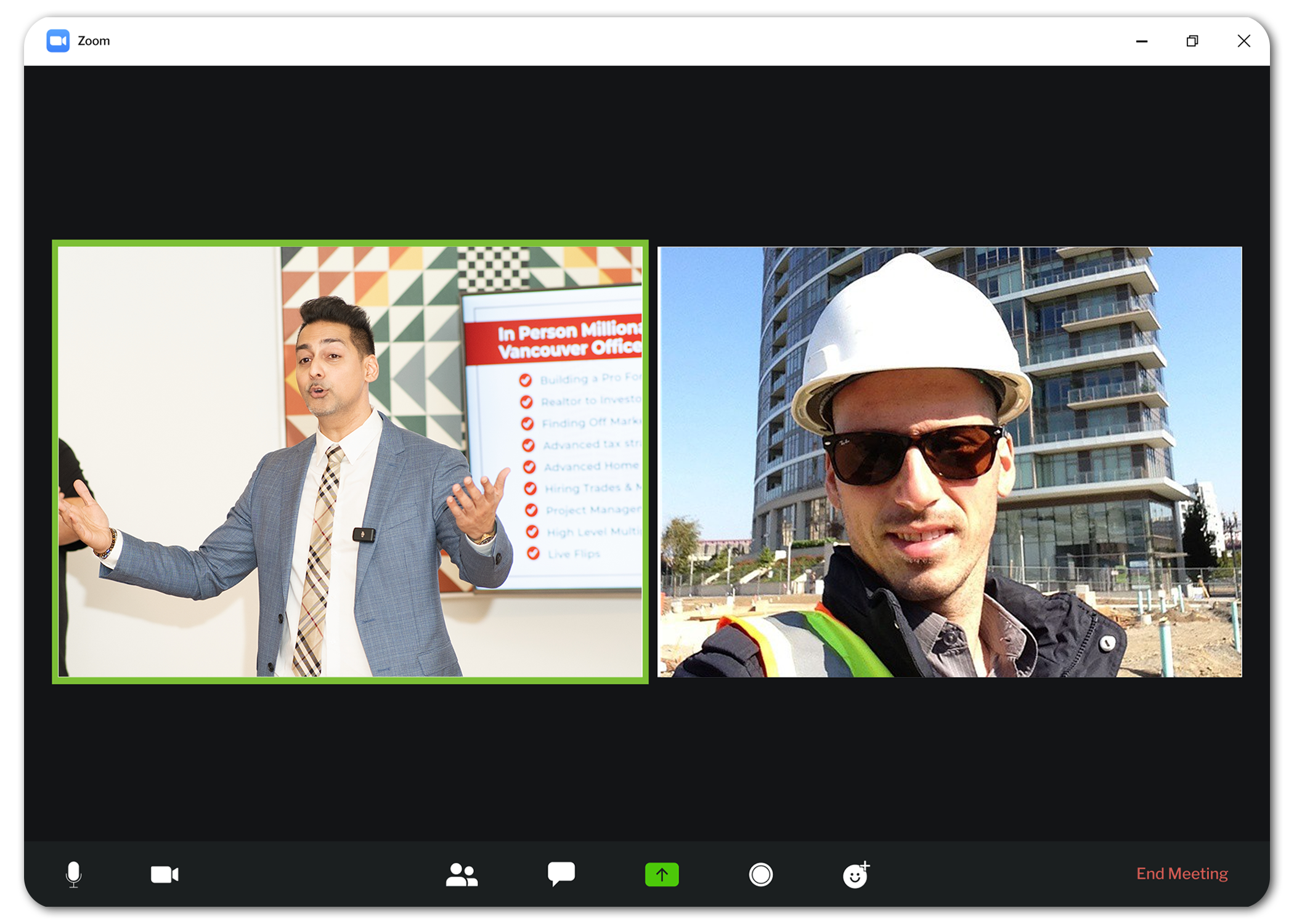
Task: Open the Chat panel
Action: pos(561,874)
